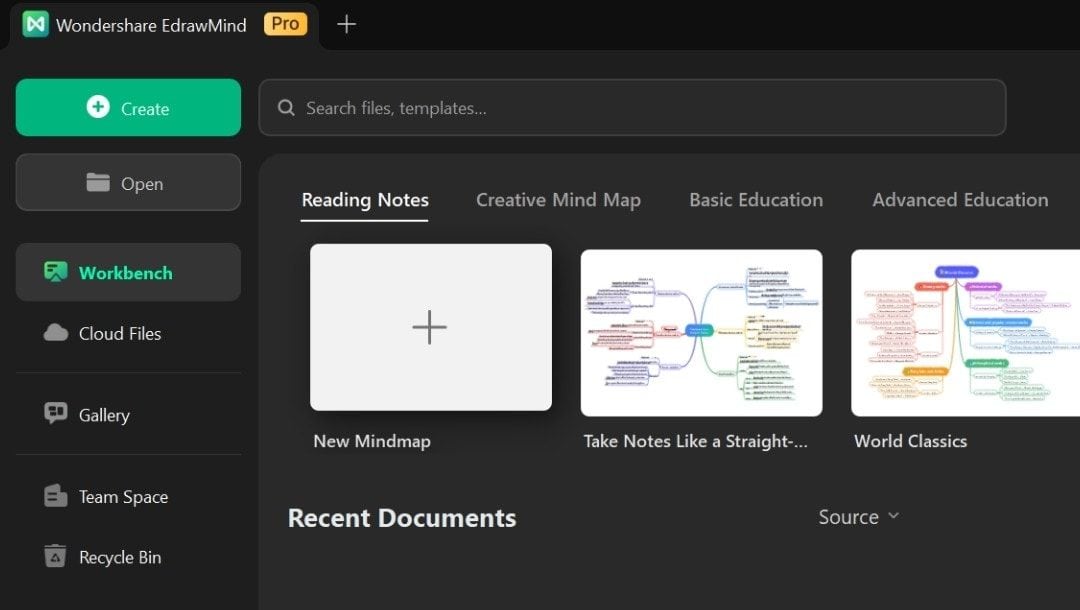
Task: Focus the Search files, templates field
Action: [x=632, y=107]
